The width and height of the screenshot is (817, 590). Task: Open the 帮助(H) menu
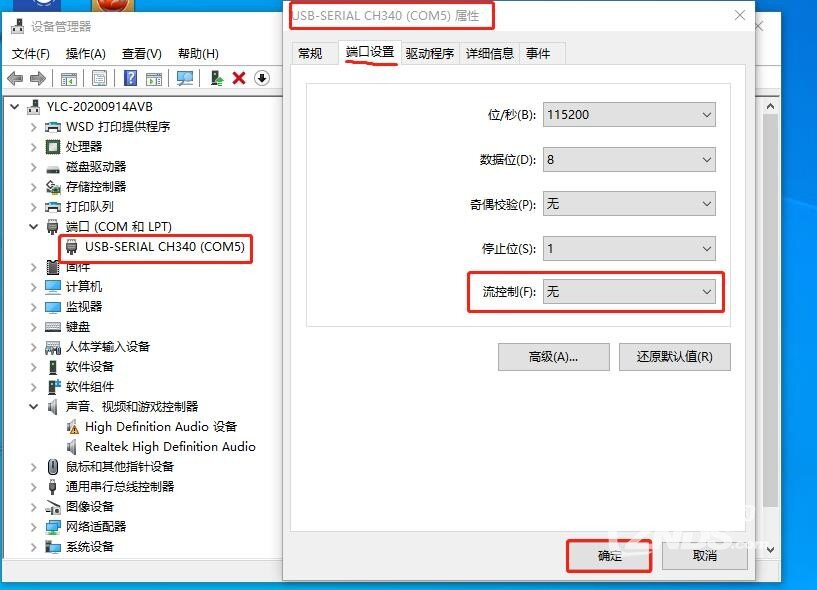click(x=198, y=54)
